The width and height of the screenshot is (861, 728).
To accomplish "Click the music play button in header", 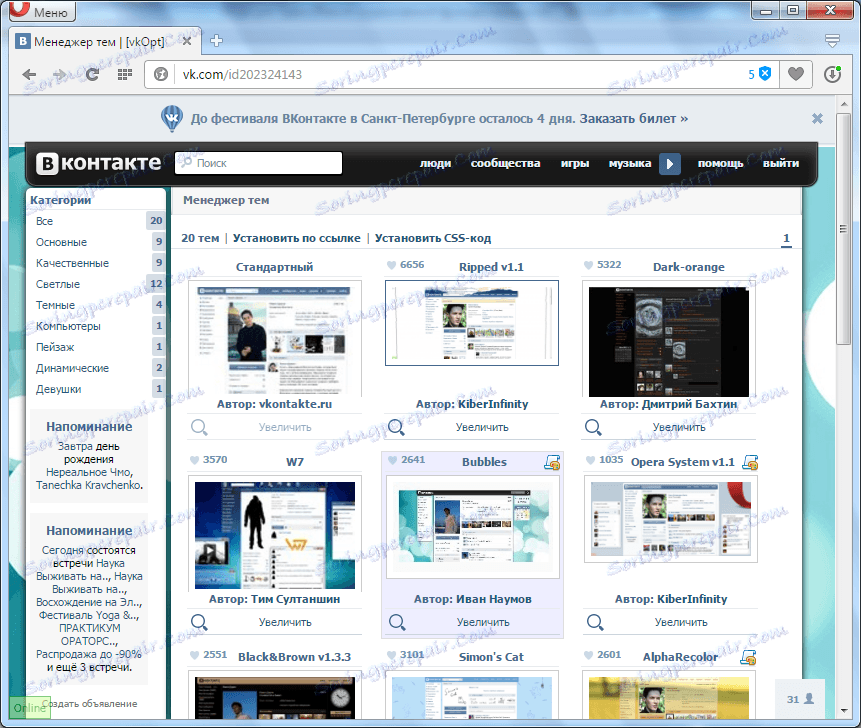I will (670, 164).
